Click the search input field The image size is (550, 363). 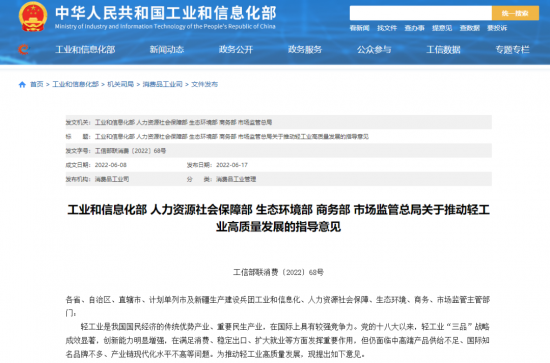coord(421,13)
